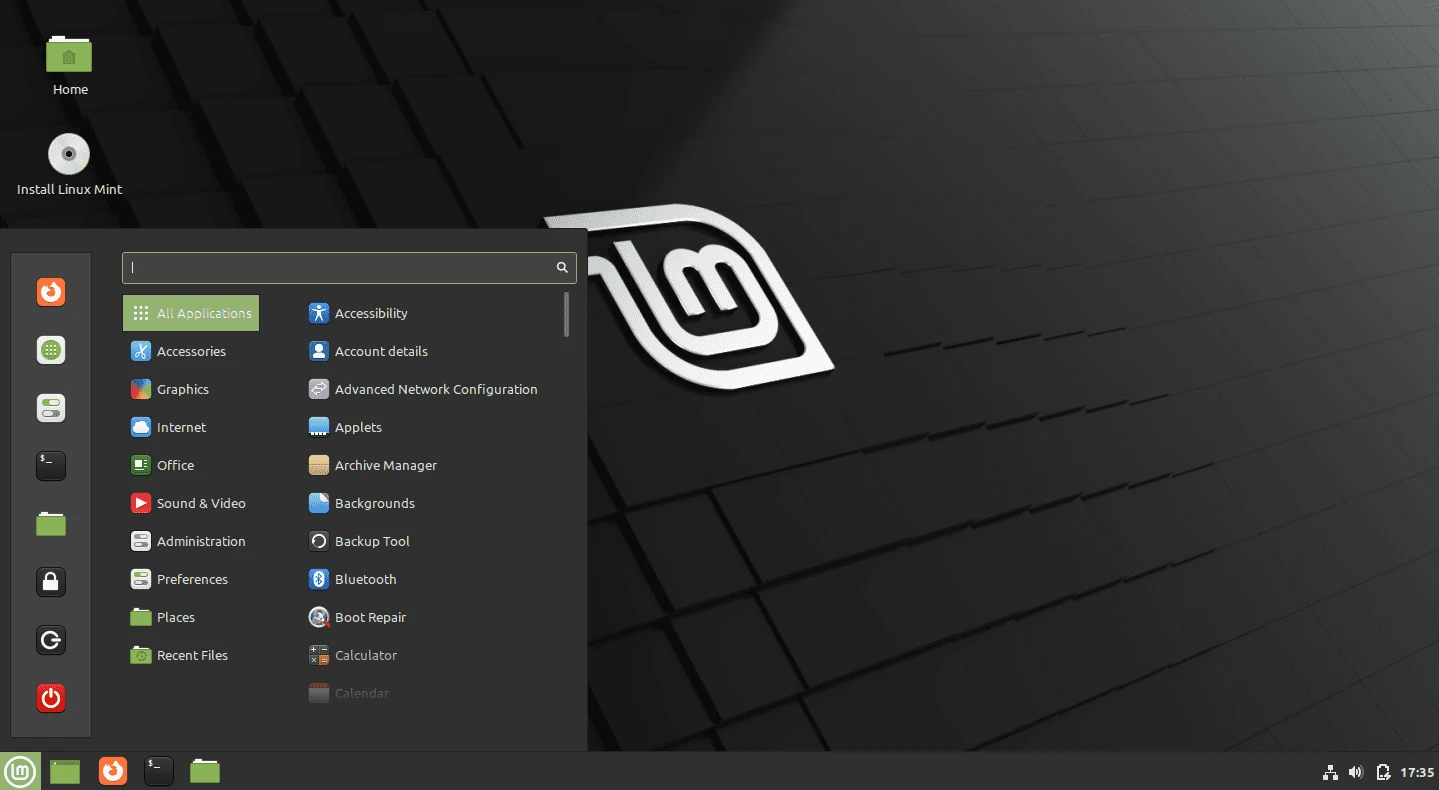
Task: Launch Advanced Network Configuration
Action: coord(436,389)
